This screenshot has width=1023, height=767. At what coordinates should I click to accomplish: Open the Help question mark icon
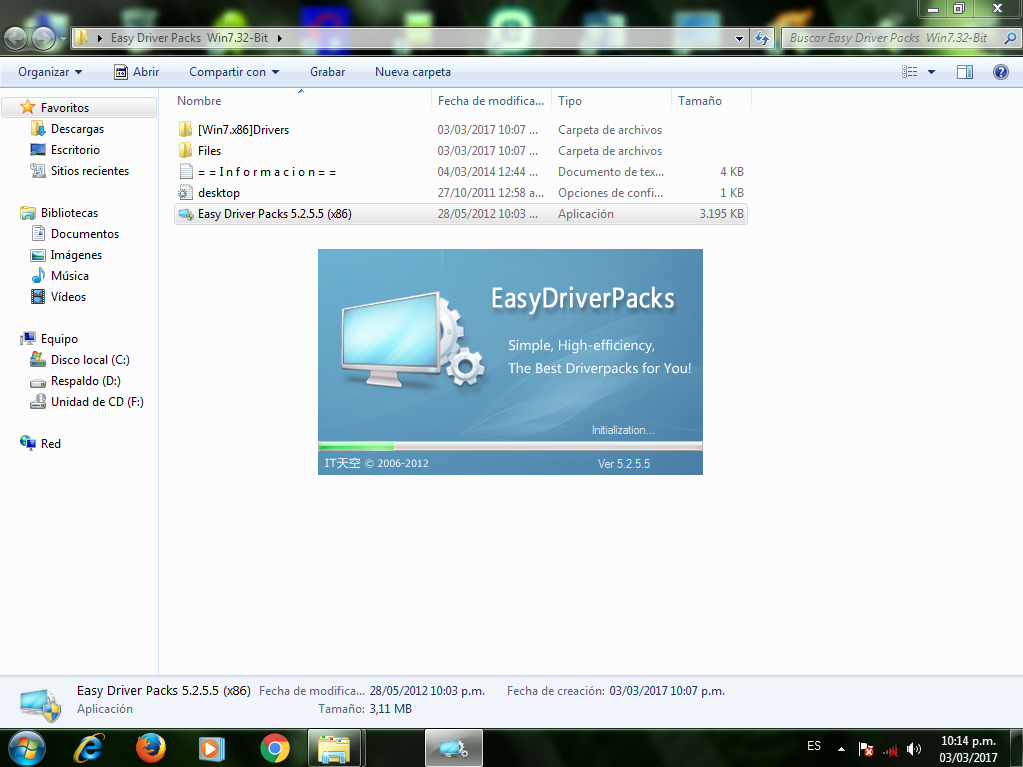pos(1000,72)
